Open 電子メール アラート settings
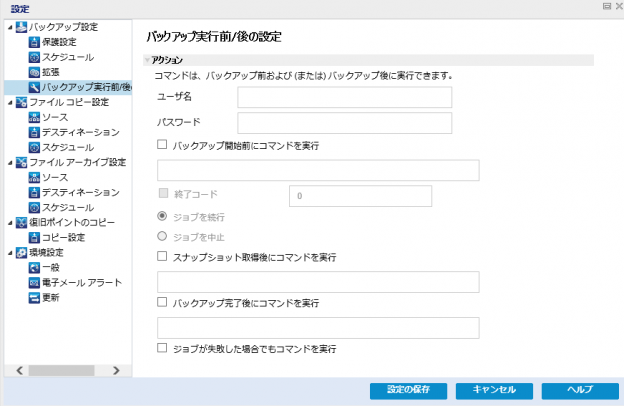The width and height of the screenshot is (624, 406). click(x=81, y=282)
